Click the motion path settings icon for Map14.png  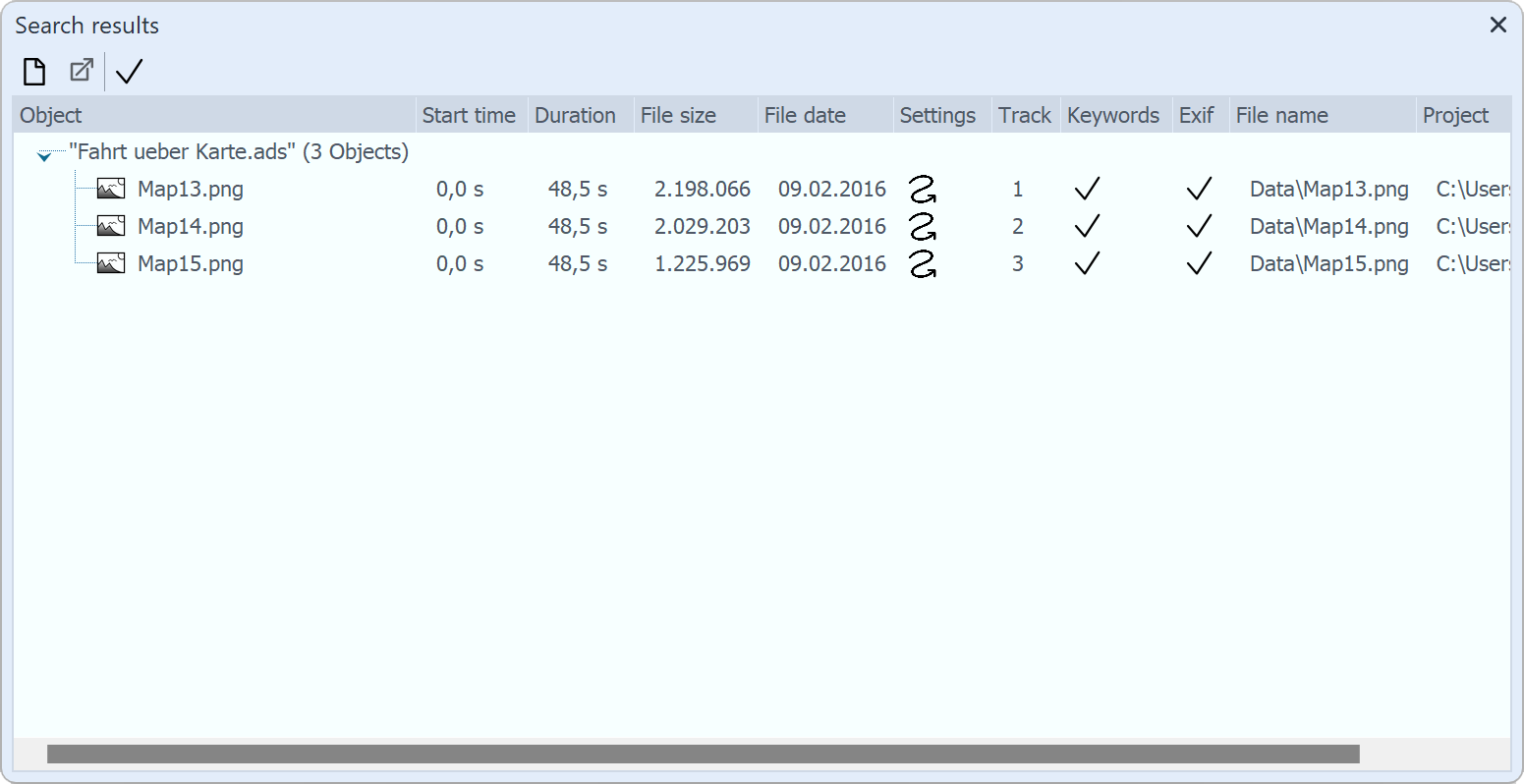click(922, 227)
